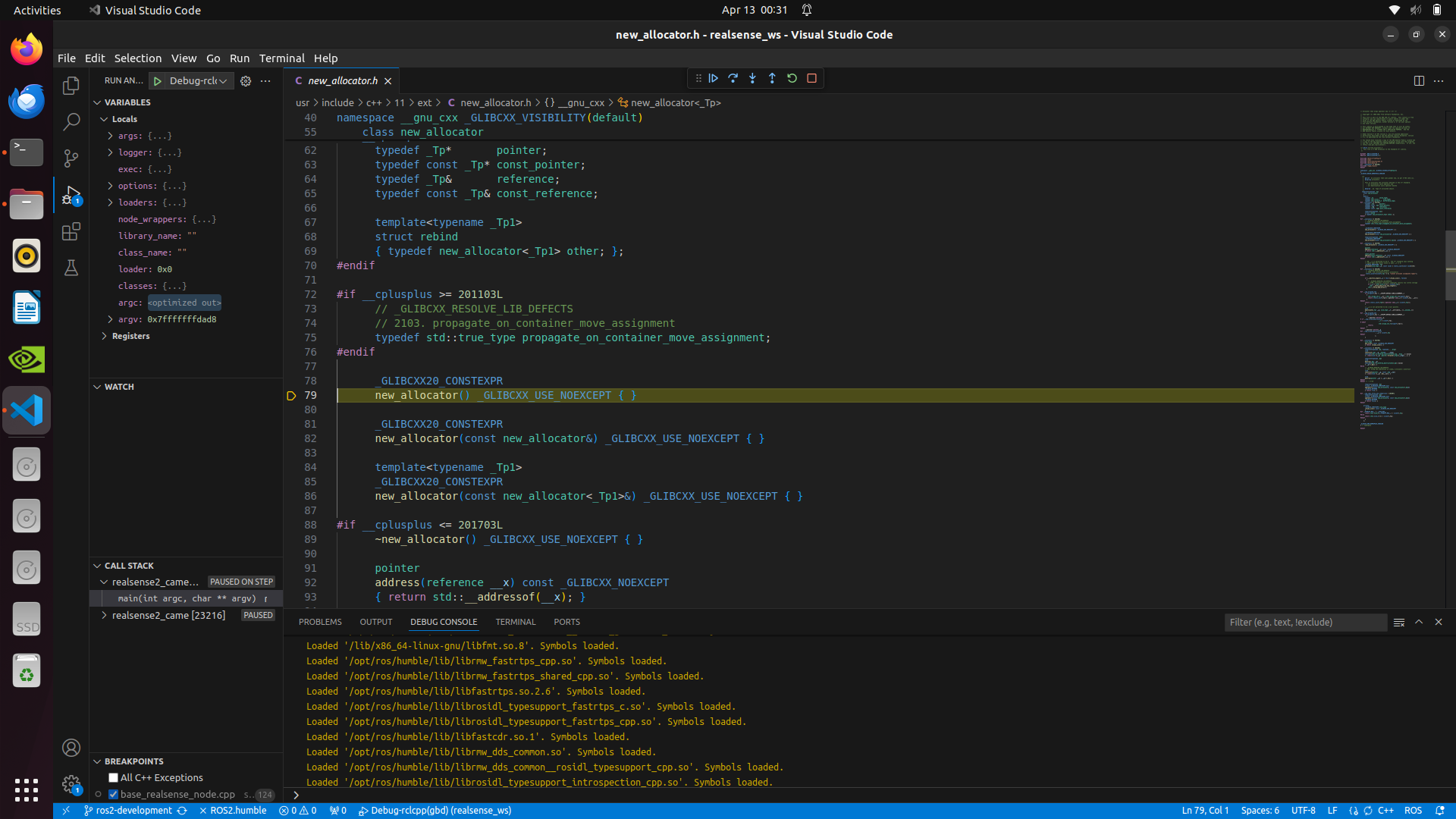The height and width of the screenshot is (819, 1456).
Task: Open editor more actions menu
Action: point(1439,80)
